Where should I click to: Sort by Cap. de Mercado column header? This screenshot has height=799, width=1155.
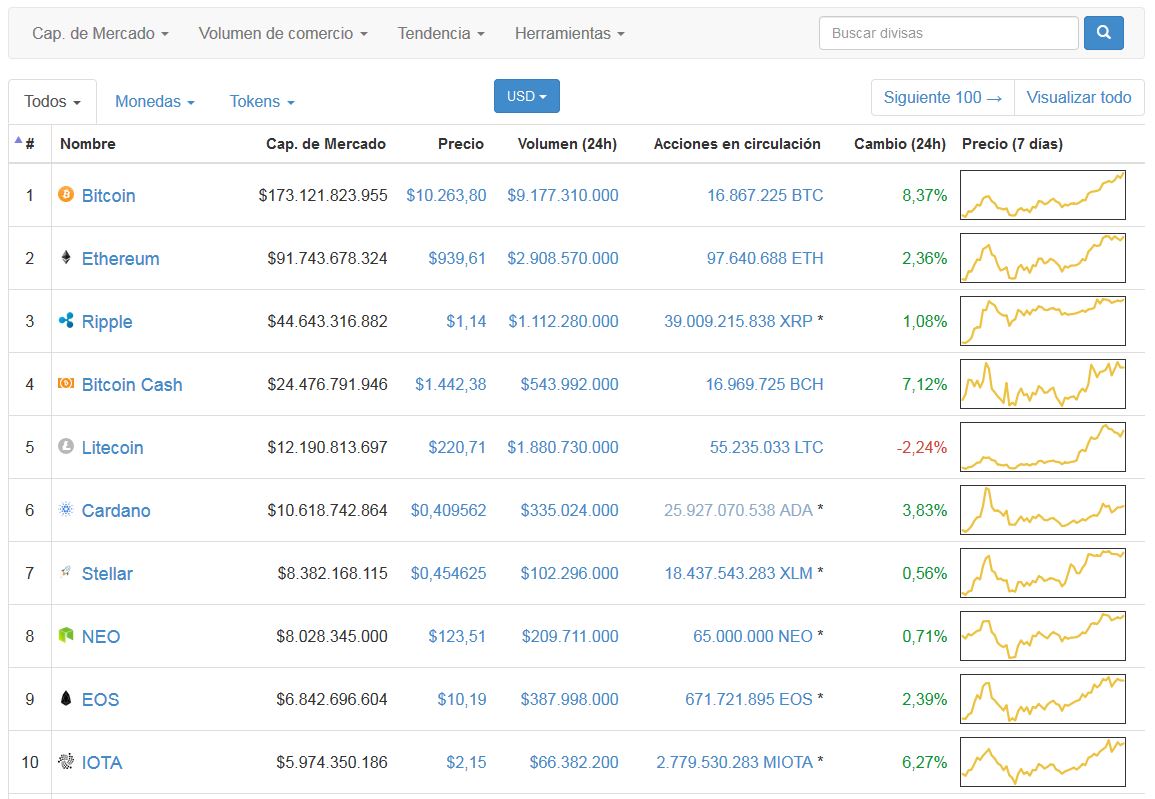(x=326, y=144)
